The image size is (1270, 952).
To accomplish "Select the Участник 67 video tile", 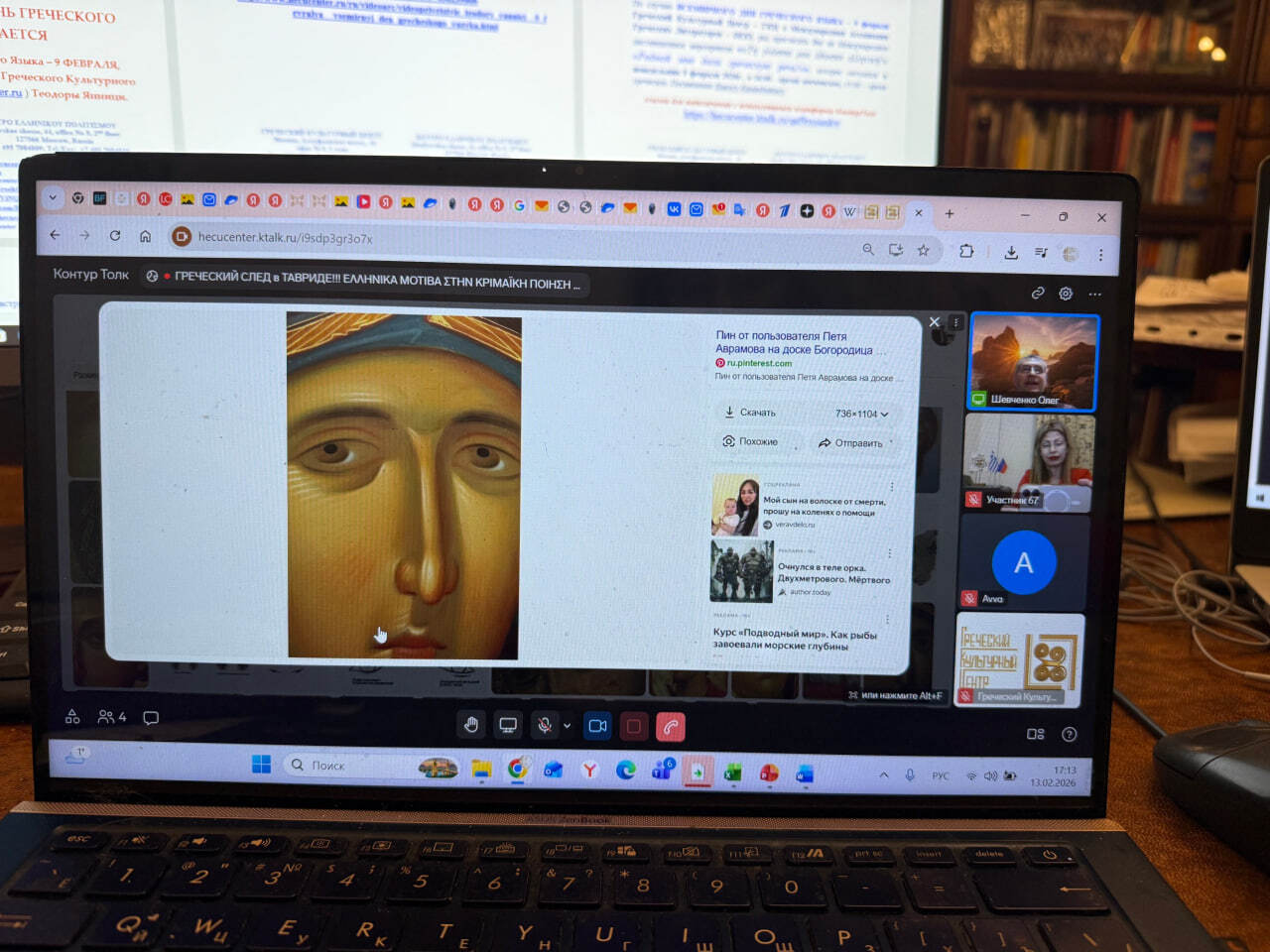I will click(1029, 461).
